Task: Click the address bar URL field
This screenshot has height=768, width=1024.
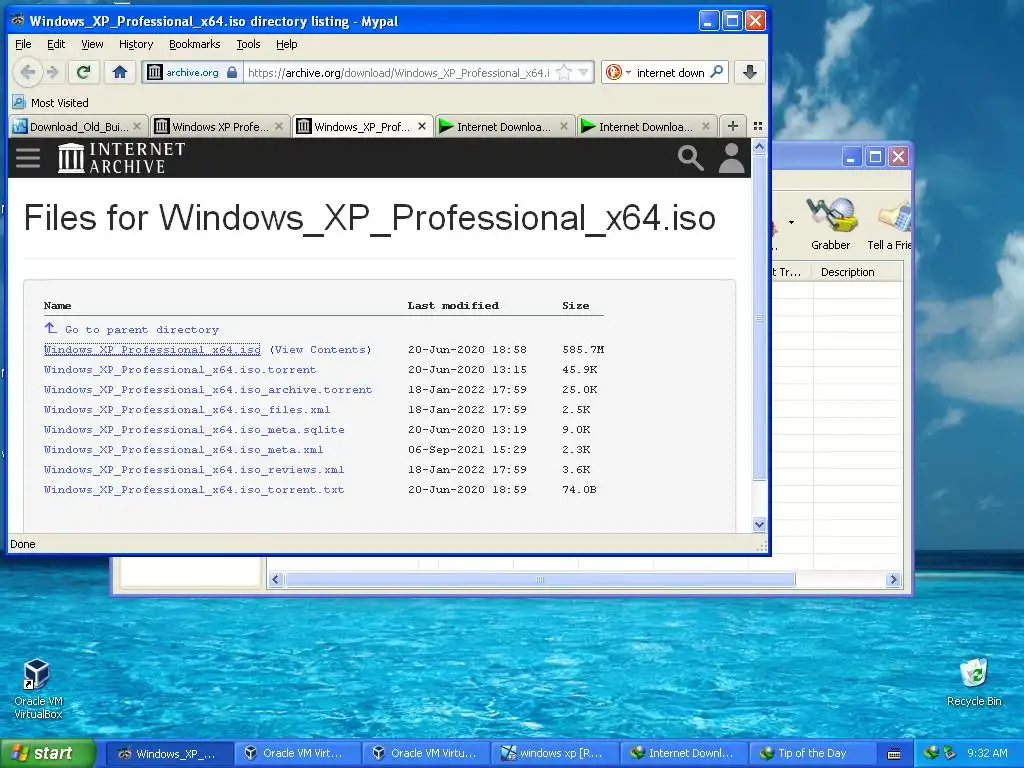Action: (398, 72)
